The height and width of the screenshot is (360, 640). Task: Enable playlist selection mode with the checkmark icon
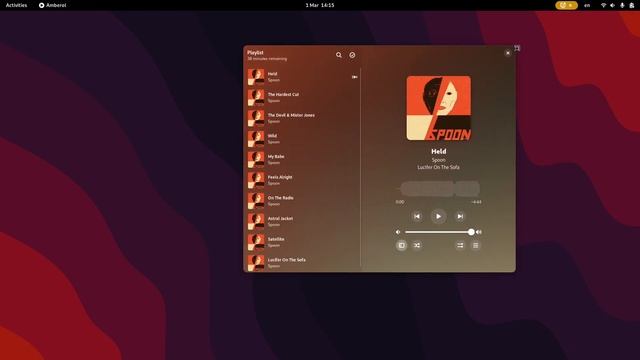[x=352, y=55]
